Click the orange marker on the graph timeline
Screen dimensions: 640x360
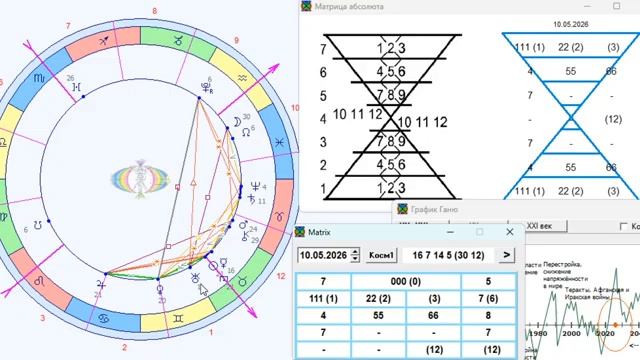click(x=616, y=325)
